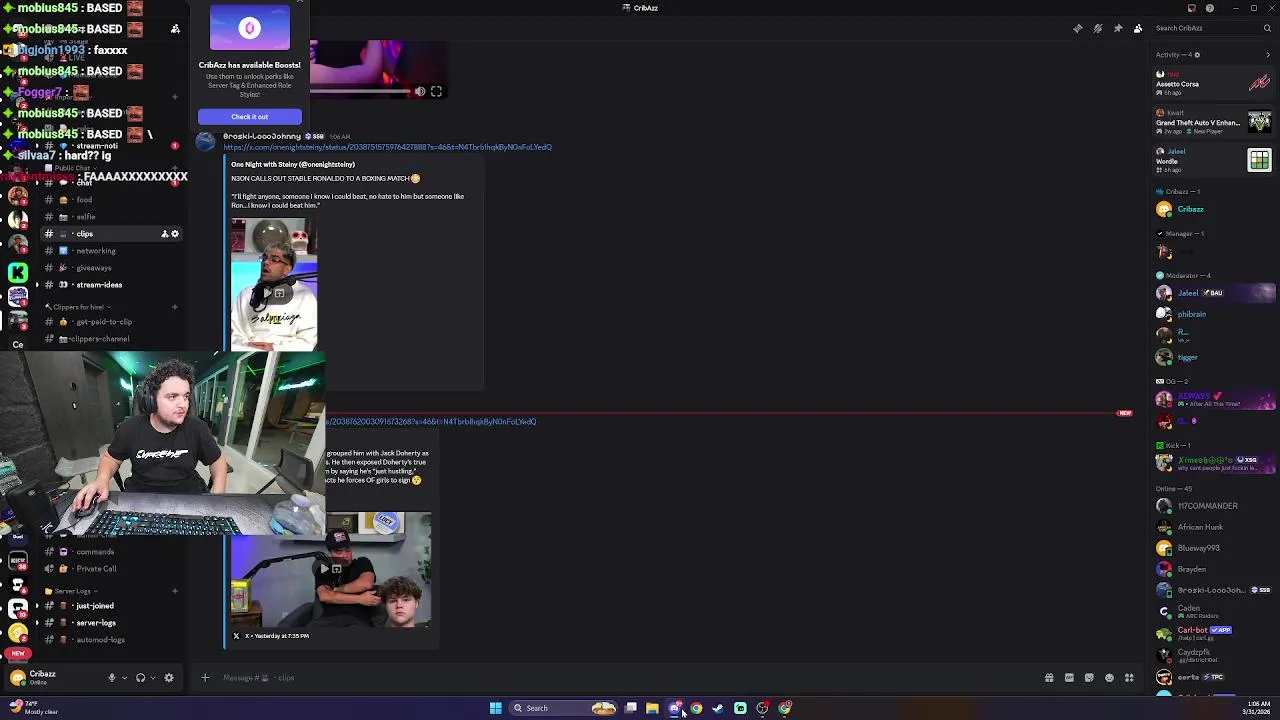Open the onenightsteiny x.com link

coord(387,147)
